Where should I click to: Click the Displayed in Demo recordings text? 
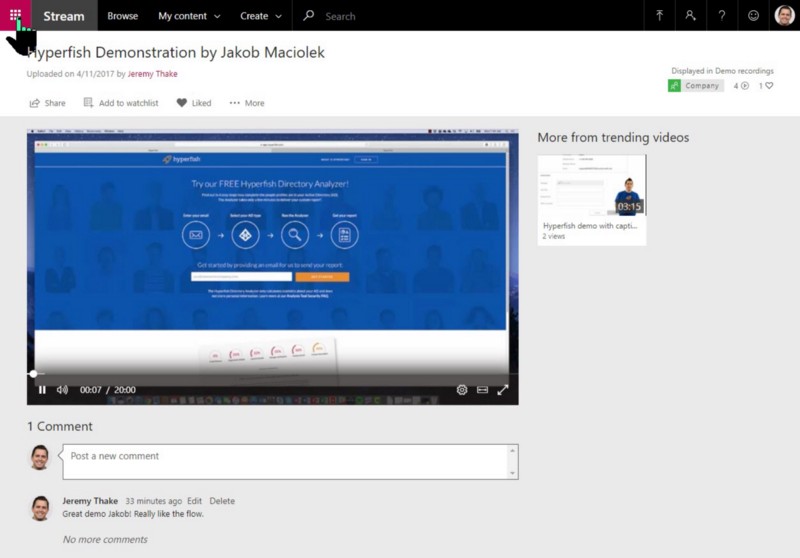[x=722, y=71]
